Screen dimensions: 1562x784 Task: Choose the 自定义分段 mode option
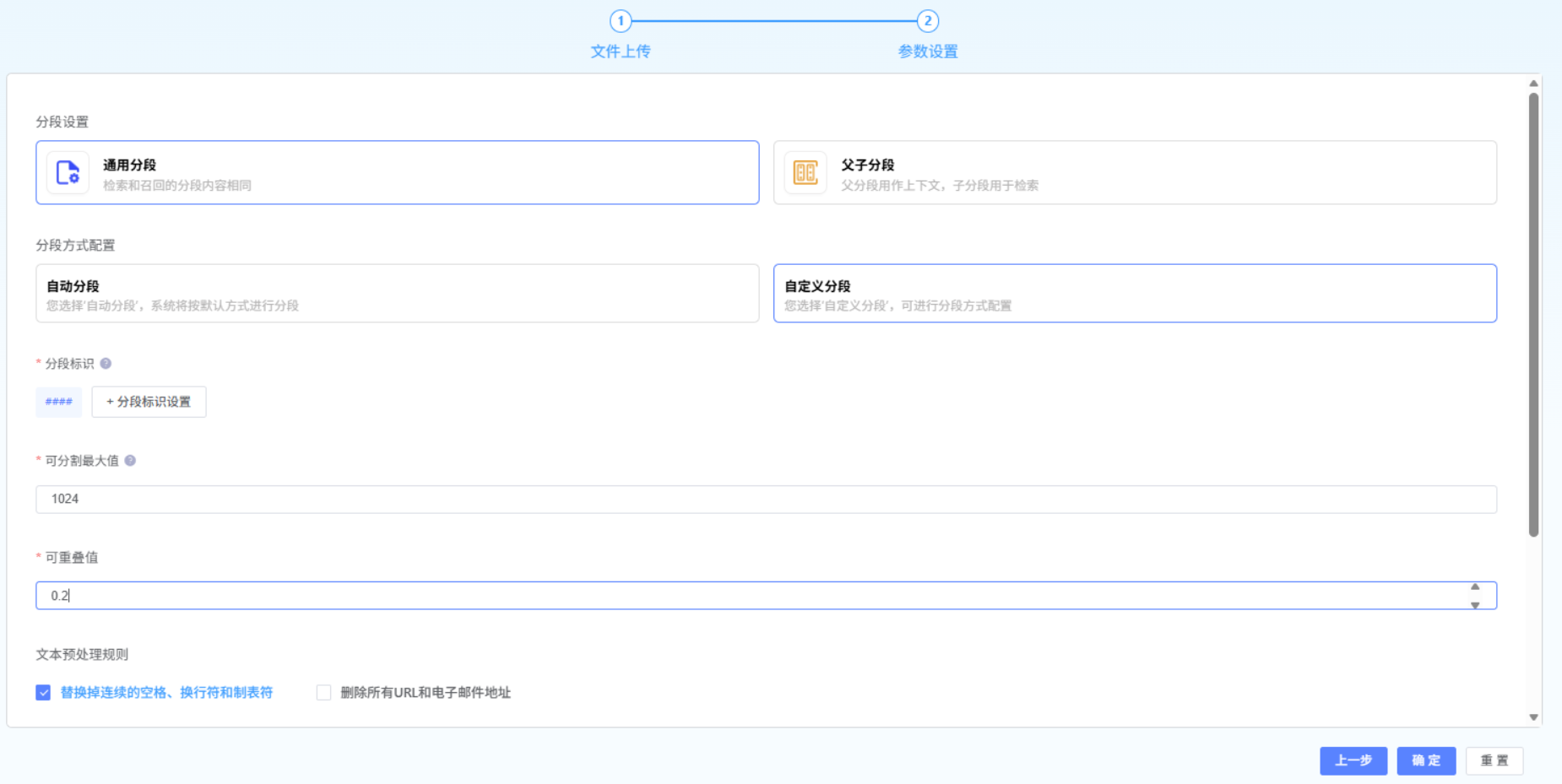tap(1135, 293)
